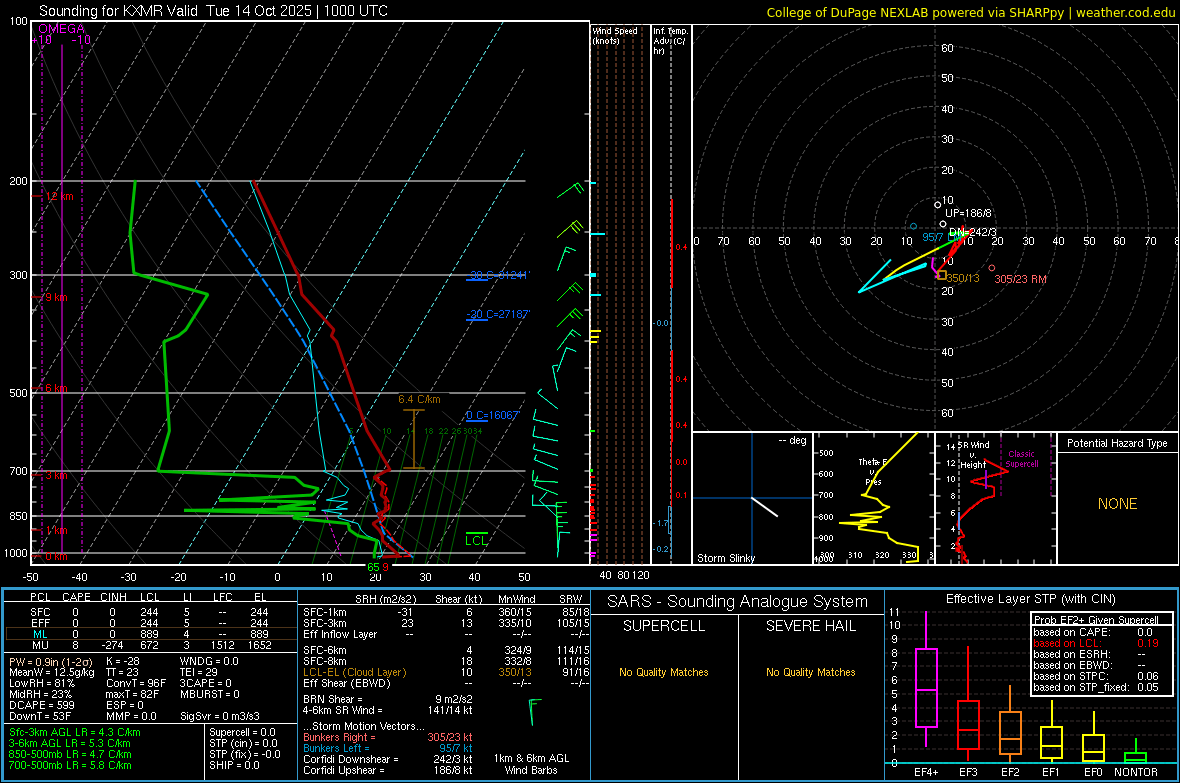Click the 'DCAPE = 599' value

(41, 705)
